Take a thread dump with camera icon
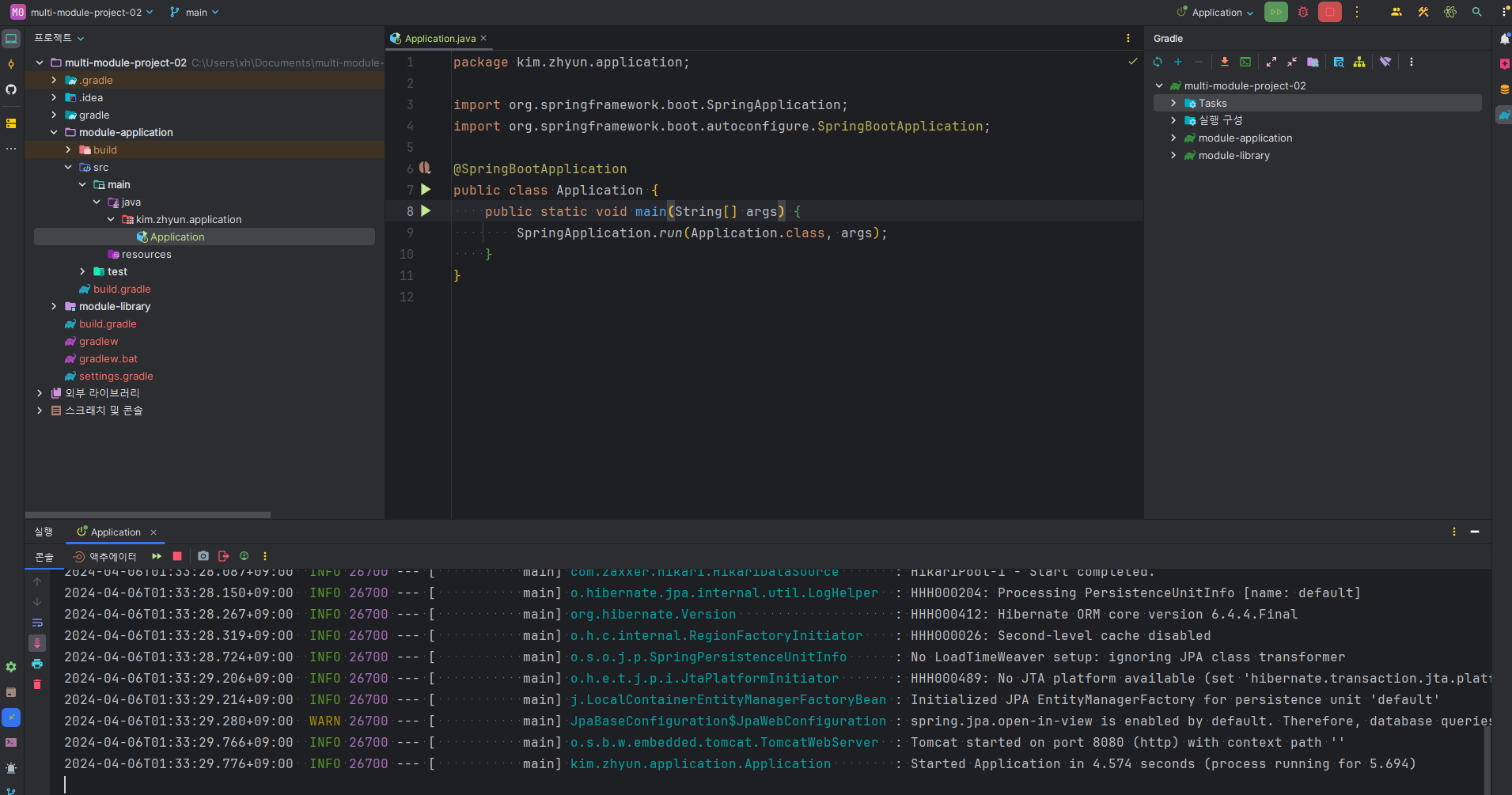The image size is (1512, 795). pos(203,556)
